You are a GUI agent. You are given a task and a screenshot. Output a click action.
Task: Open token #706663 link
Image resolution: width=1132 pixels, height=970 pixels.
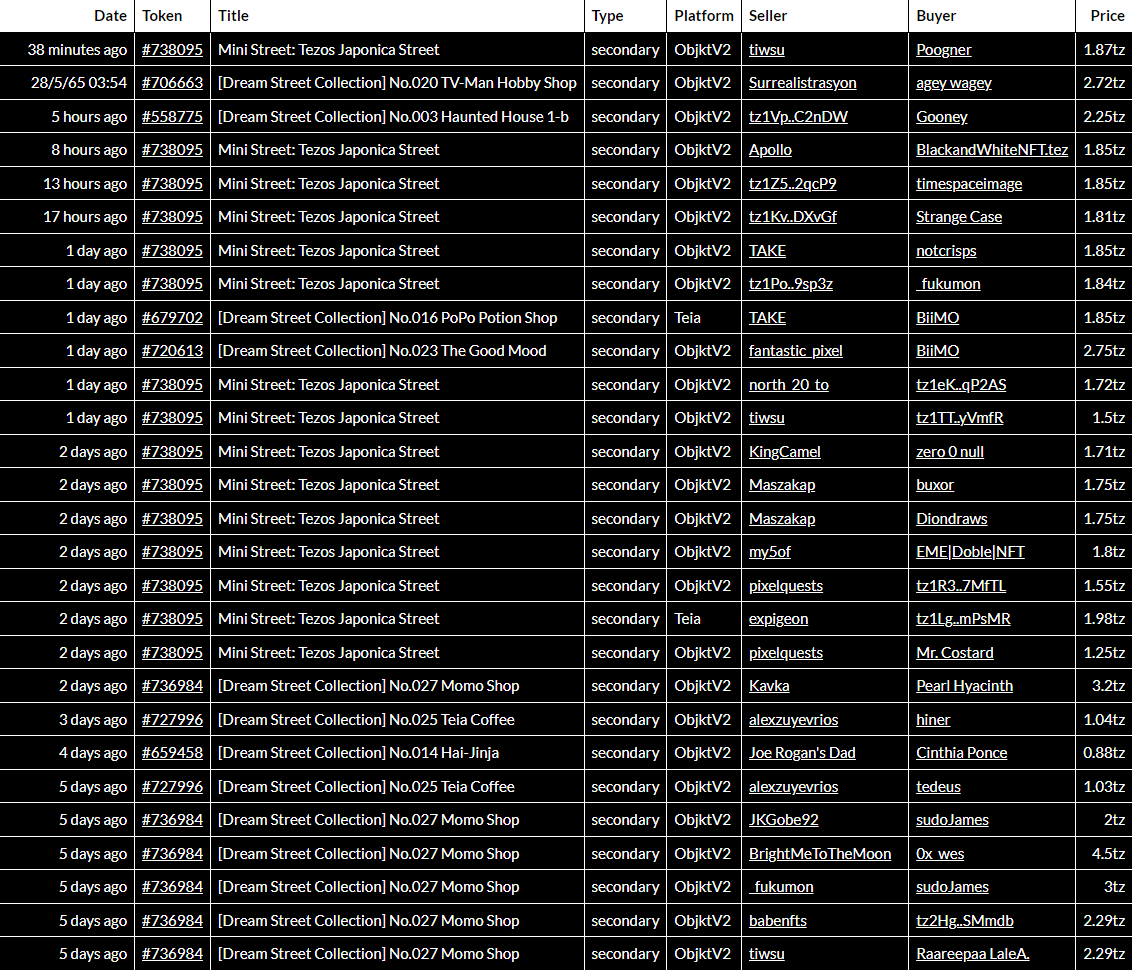[x=173, y=83]
